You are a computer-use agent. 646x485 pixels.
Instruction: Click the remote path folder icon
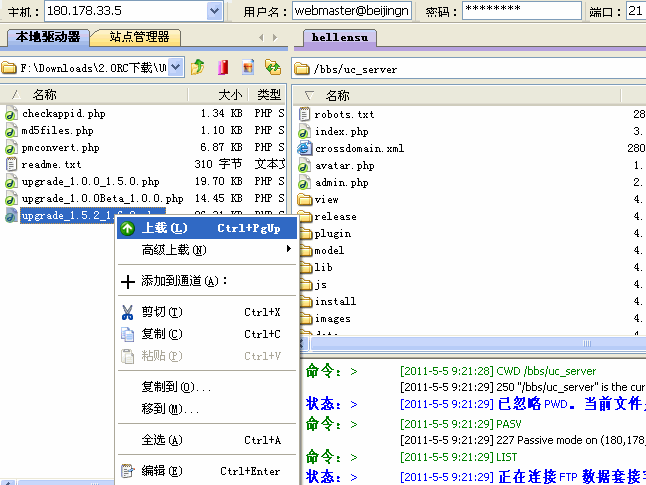coord(302,69)
